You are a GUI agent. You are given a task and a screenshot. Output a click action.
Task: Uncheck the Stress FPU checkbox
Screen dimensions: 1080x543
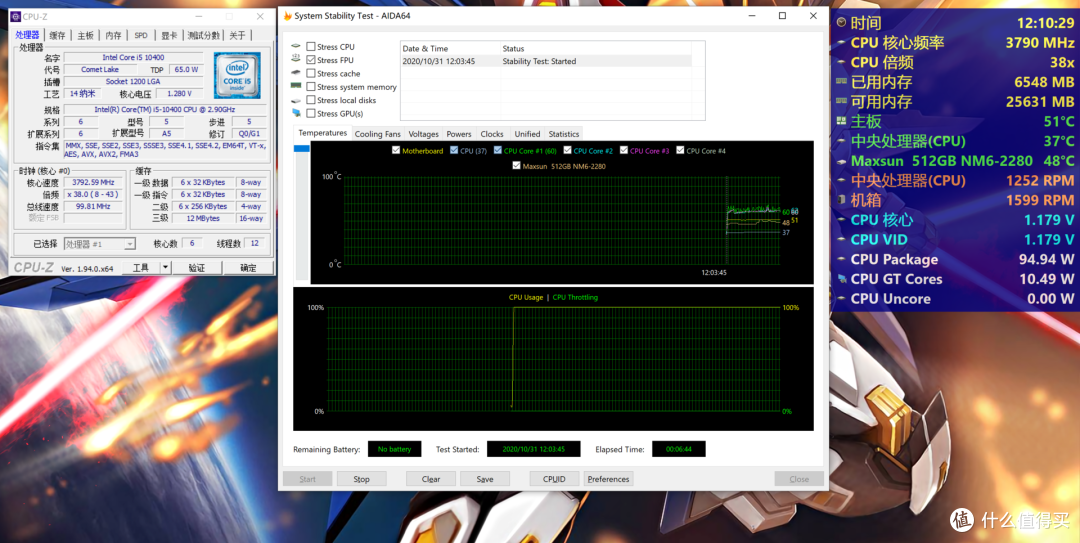[x=311, y=60]
